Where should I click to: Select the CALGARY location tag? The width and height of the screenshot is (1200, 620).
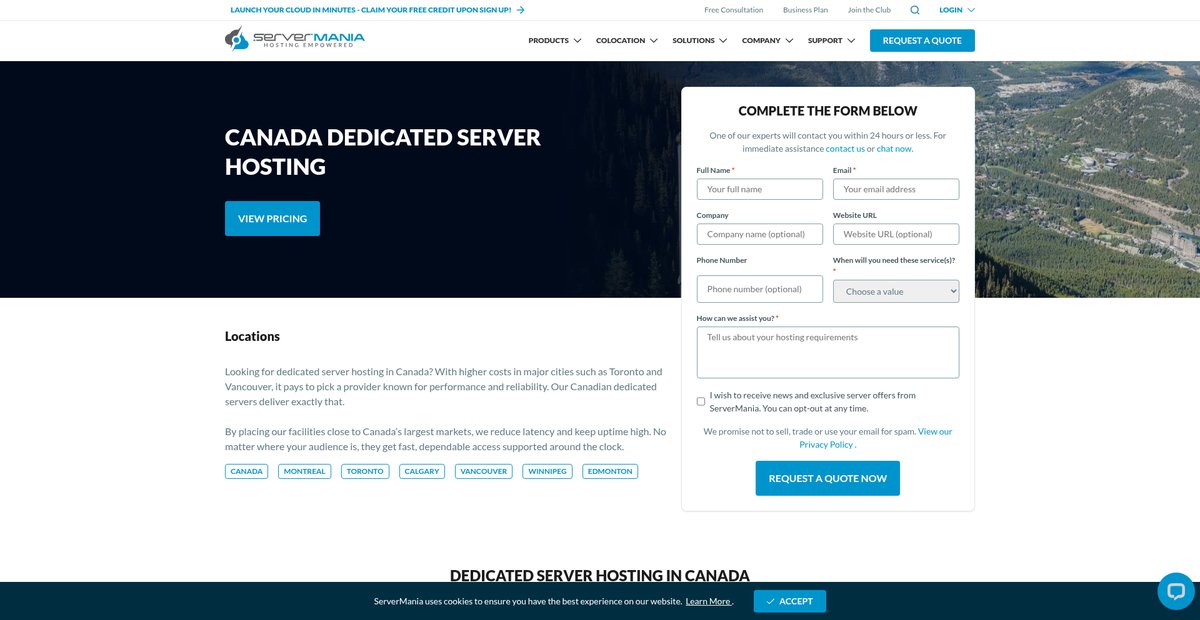422,471
